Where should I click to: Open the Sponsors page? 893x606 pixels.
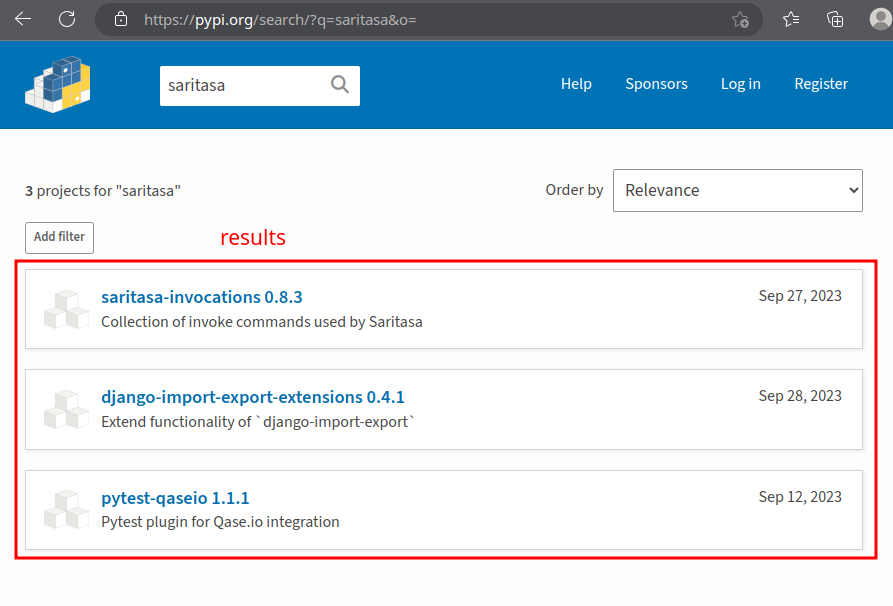pyautogui.click(x=657, y=84)
